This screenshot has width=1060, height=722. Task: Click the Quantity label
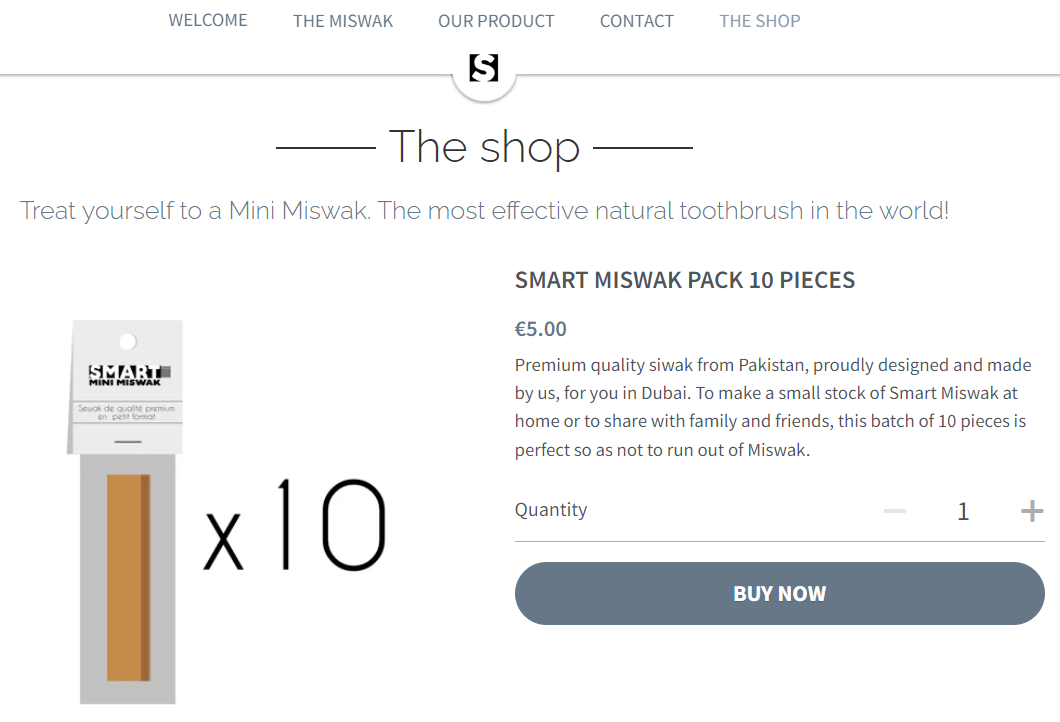(x=551, y=510)
